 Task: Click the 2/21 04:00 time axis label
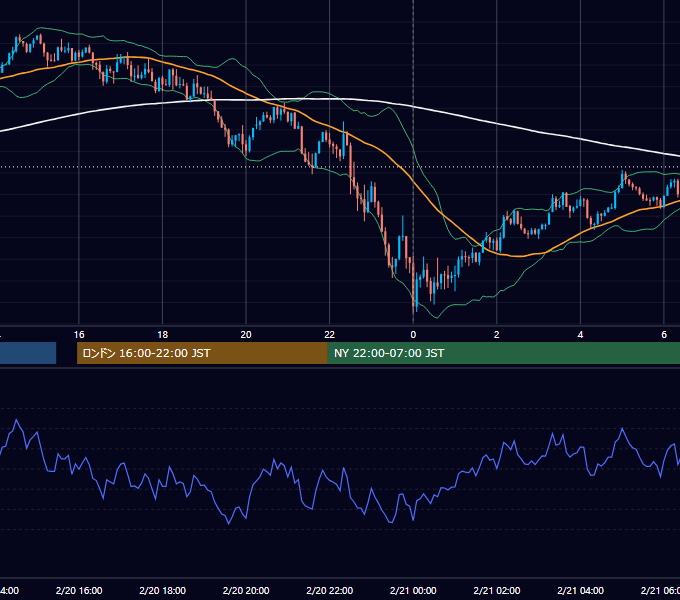coord(580,590)
